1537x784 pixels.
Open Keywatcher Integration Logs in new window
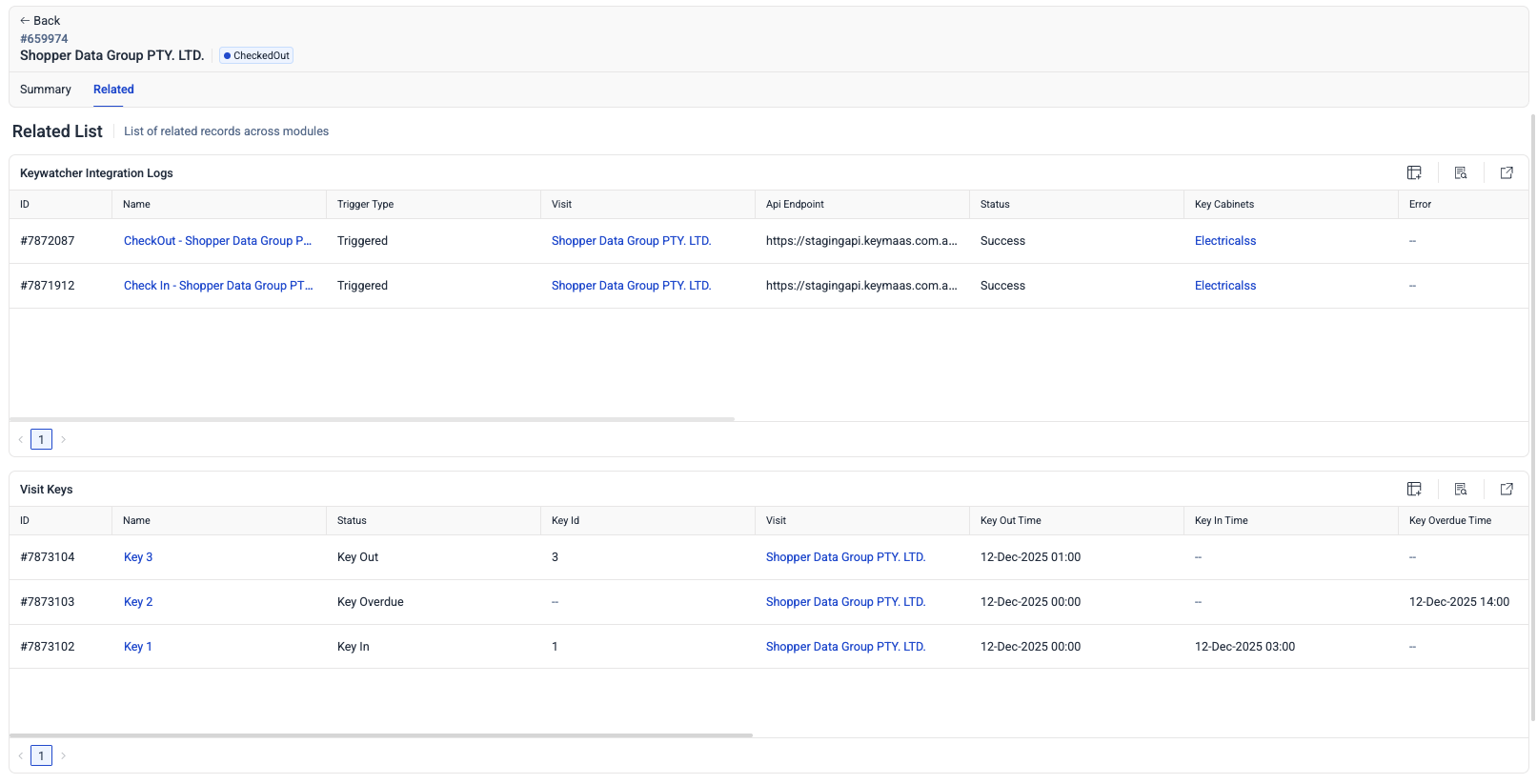coord(1507,172)
